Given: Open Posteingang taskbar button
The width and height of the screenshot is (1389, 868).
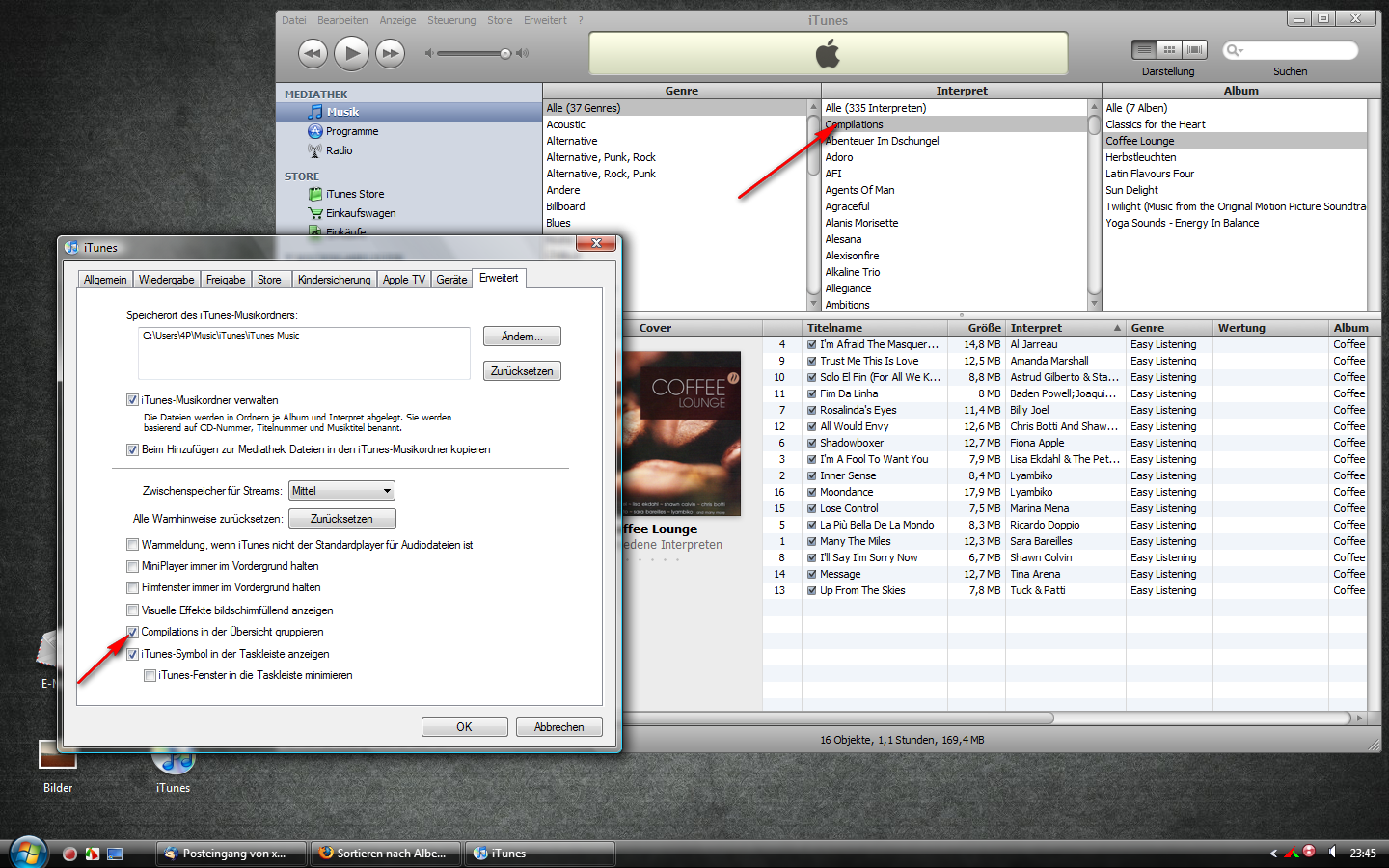Looking at the screenshot, I should coord(231,854).
